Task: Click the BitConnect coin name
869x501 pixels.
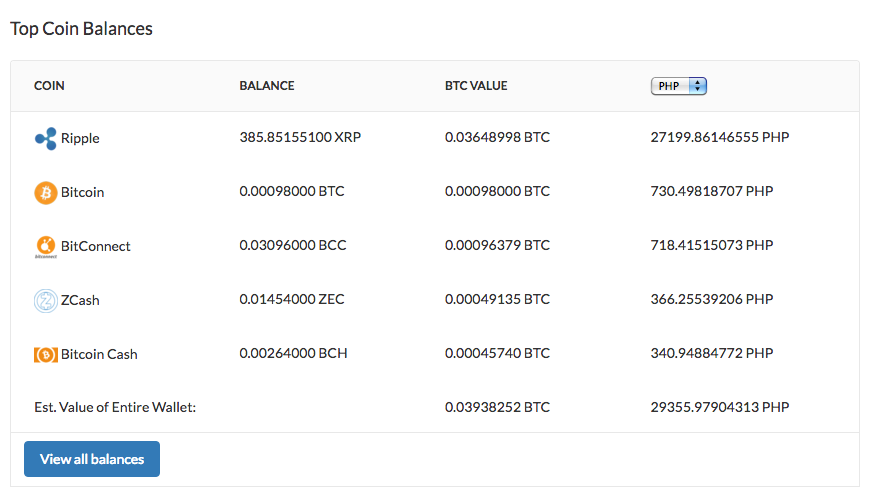Action: click(x=95, y=246)
